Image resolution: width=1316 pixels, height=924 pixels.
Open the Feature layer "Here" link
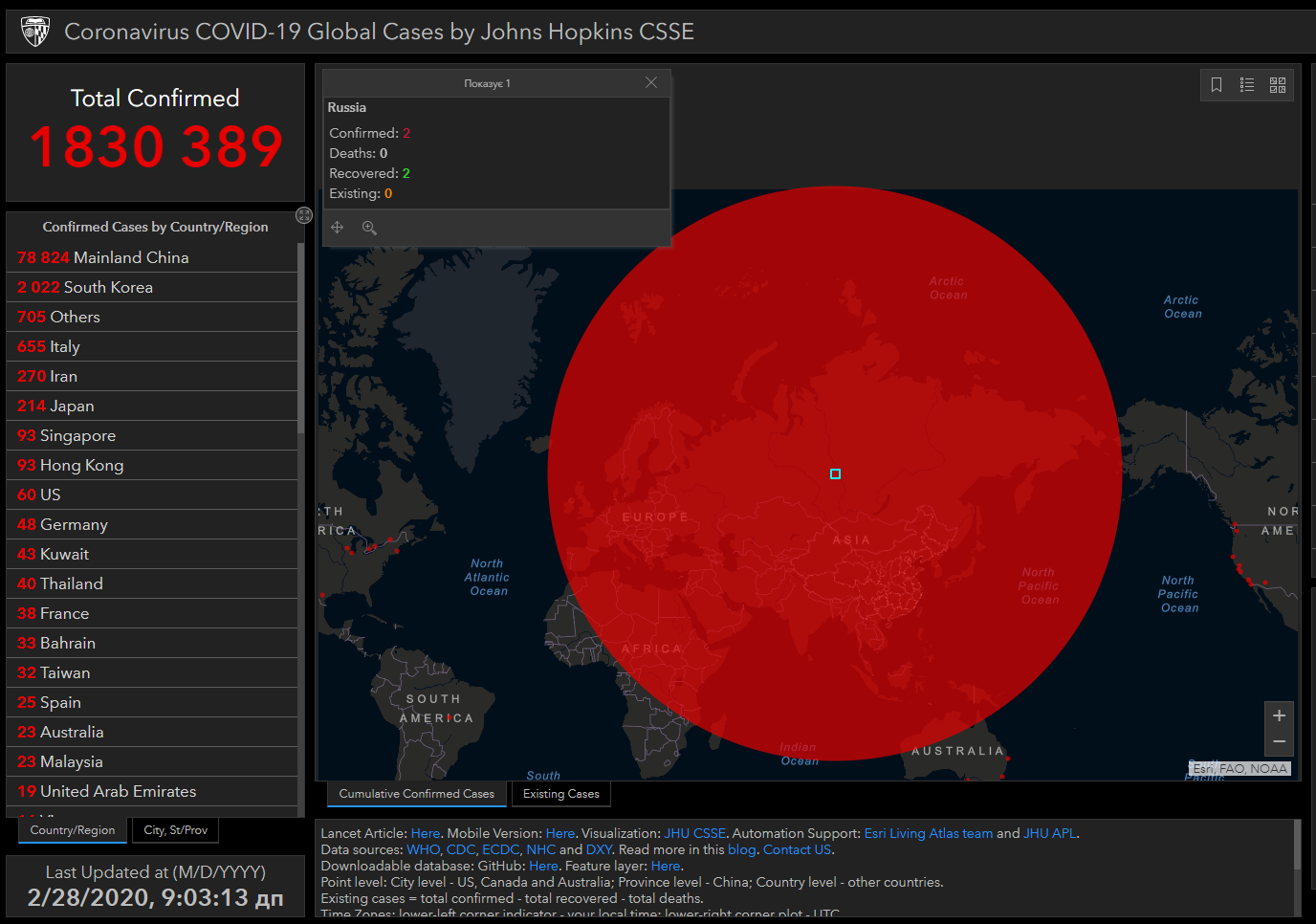click(666, 866)
